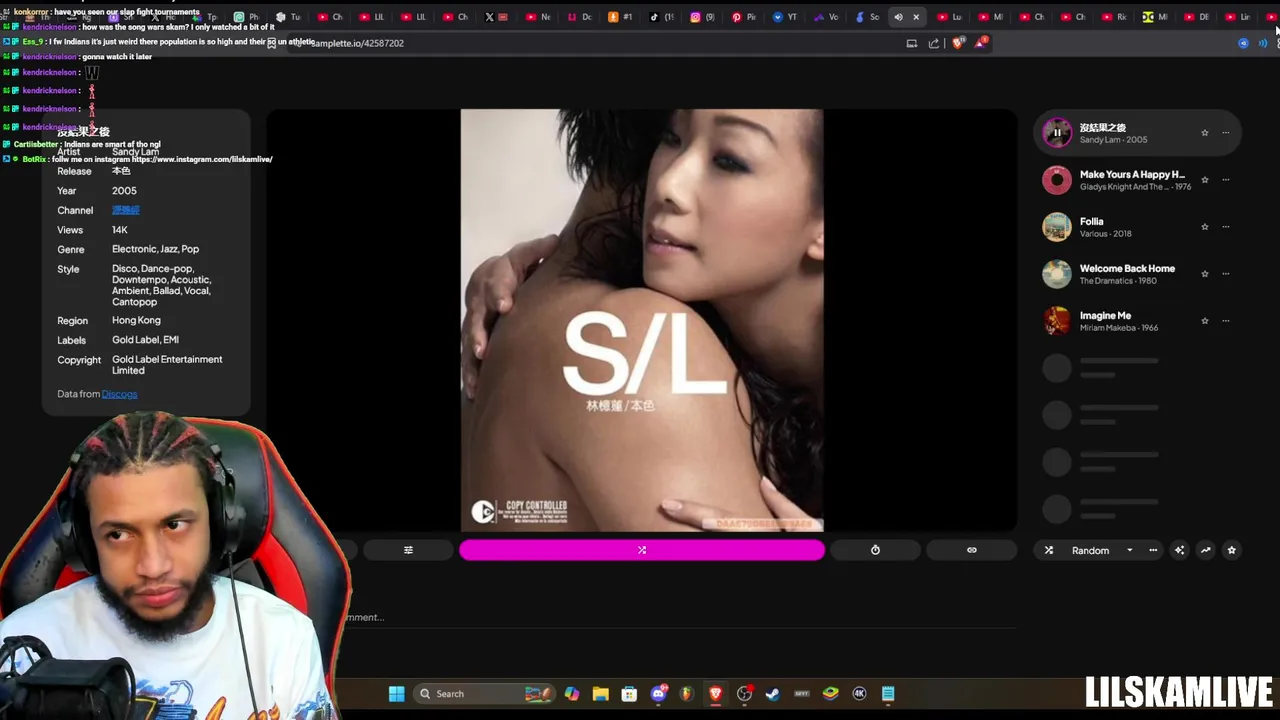This screenshot has width=1280, height=720.
Task: Switch to the Instagram (9) browser tab
Action: [702, 17]
